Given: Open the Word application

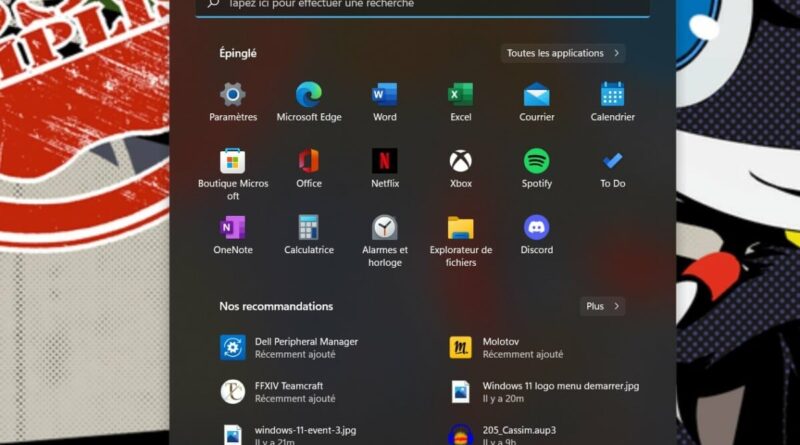Looking at the screenshot, I should tap(385, 102).
